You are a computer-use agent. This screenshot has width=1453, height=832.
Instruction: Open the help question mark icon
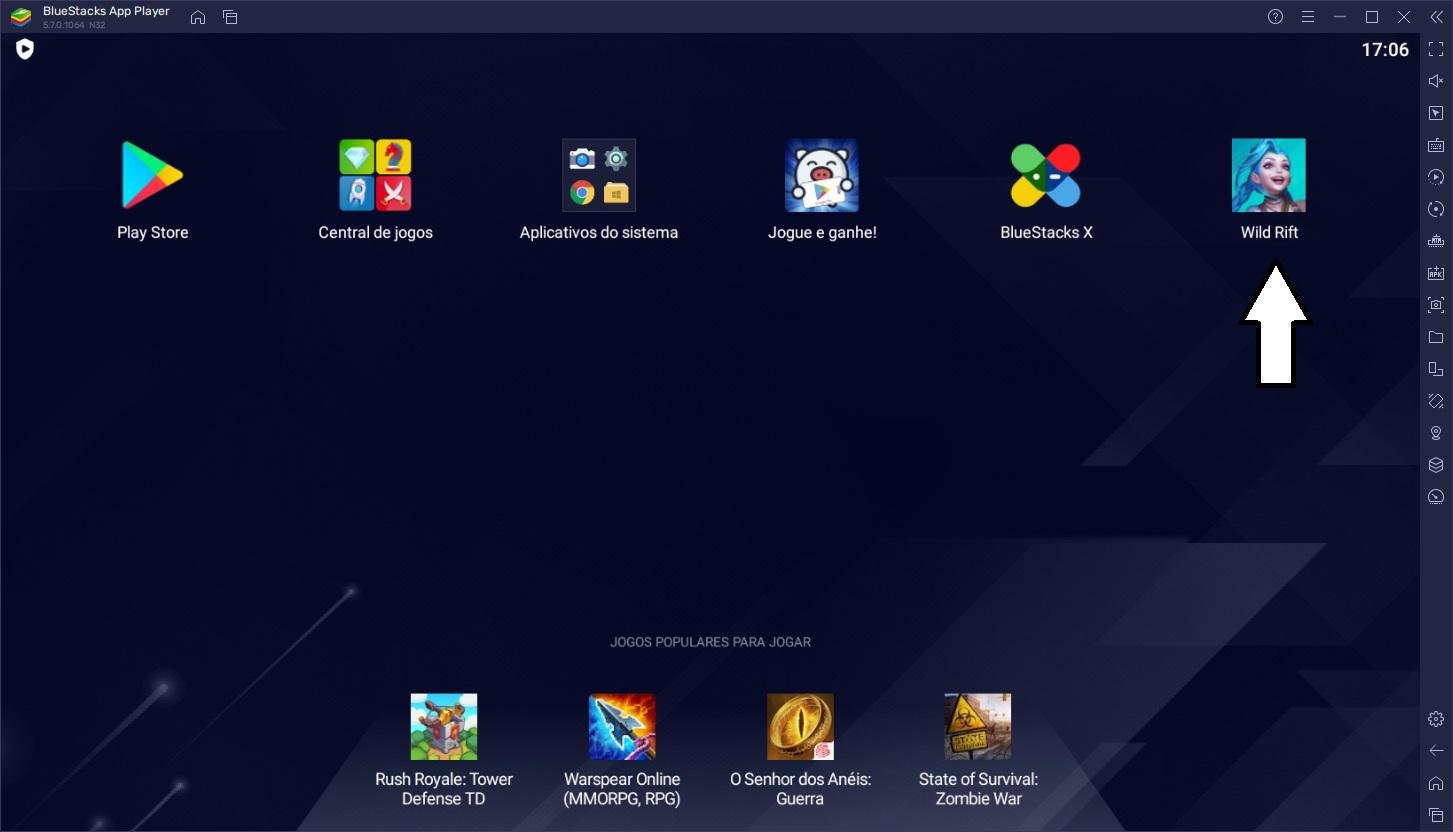click(x=1275, y=17)
